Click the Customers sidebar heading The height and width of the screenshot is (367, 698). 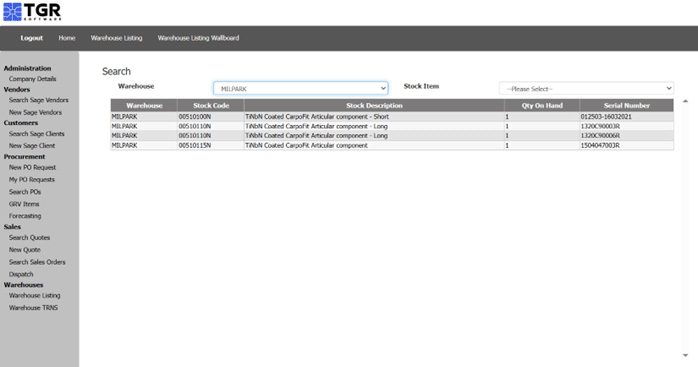click(x=21, y=123)
